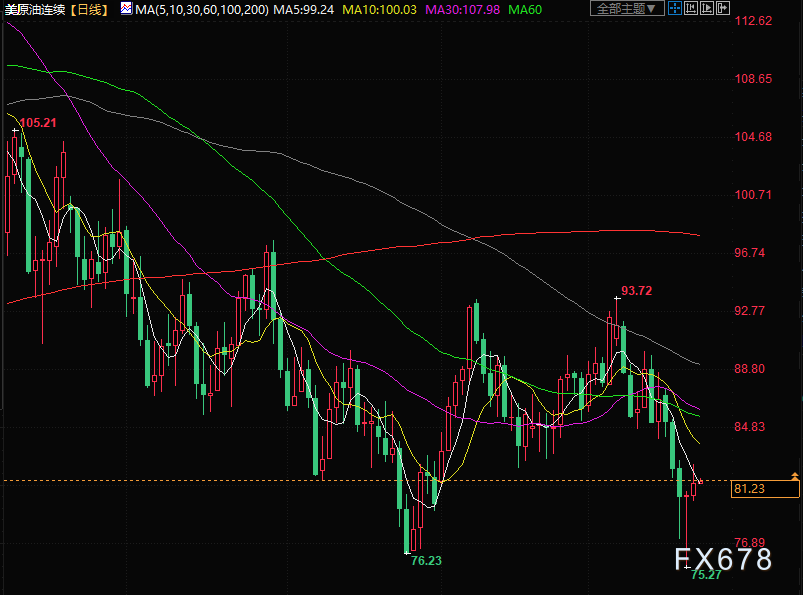The width and height of the screenshot is (803, 595).
Task: Click the MA(5,10,30,60,100,200) parameters label
Action: (202, 9)
